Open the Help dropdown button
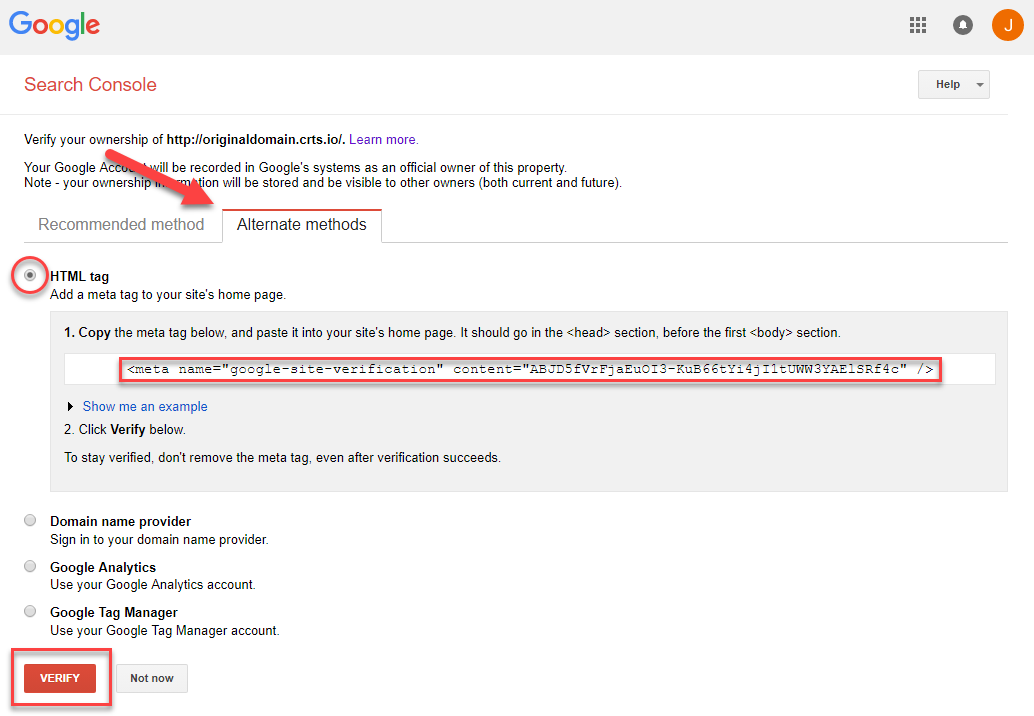The height and width of the screenshot is (716, 1034). (954, 84)
